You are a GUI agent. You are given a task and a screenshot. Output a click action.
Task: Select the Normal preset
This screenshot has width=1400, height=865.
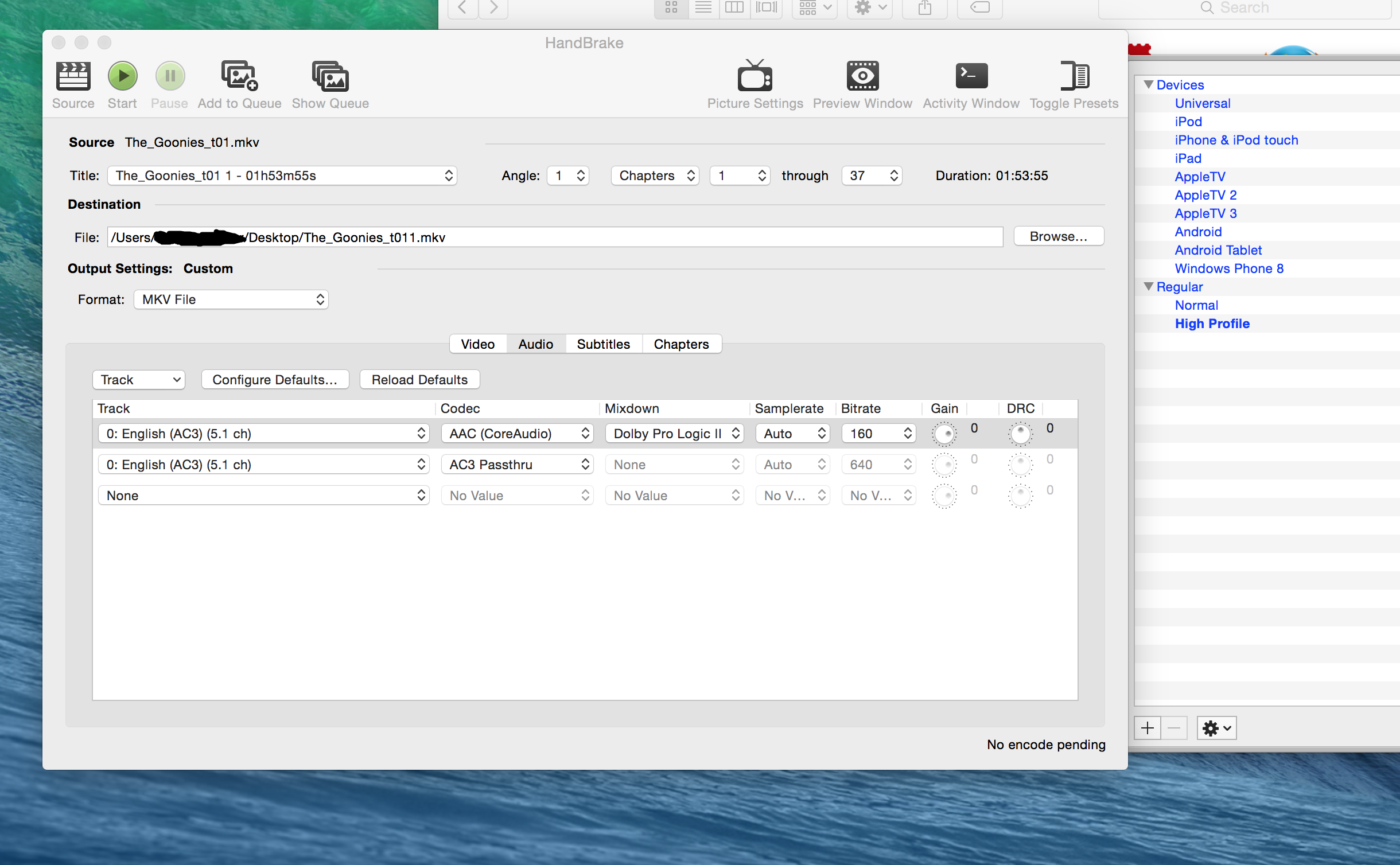[x=1196, y=305]
